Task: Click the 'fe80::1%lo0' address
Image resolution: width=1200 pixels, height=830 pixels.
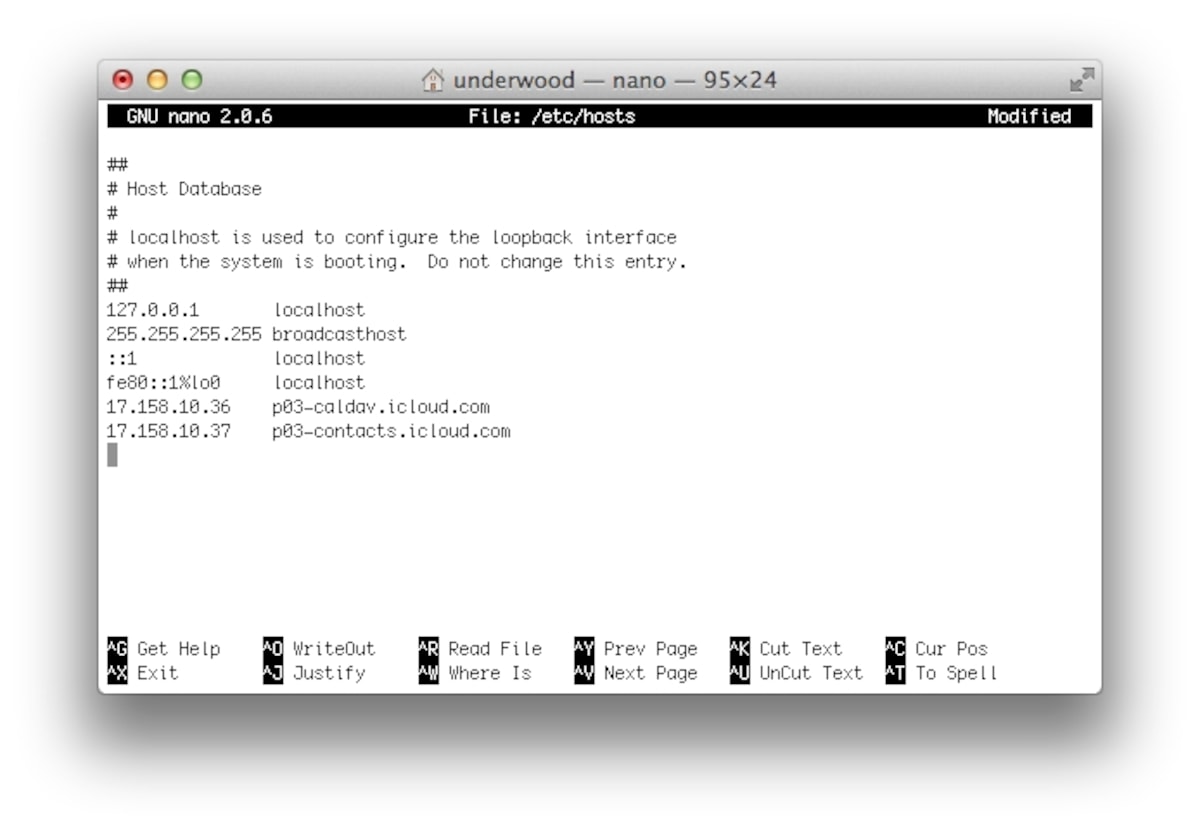Action: pyautogui.click(x=163, y=382)
